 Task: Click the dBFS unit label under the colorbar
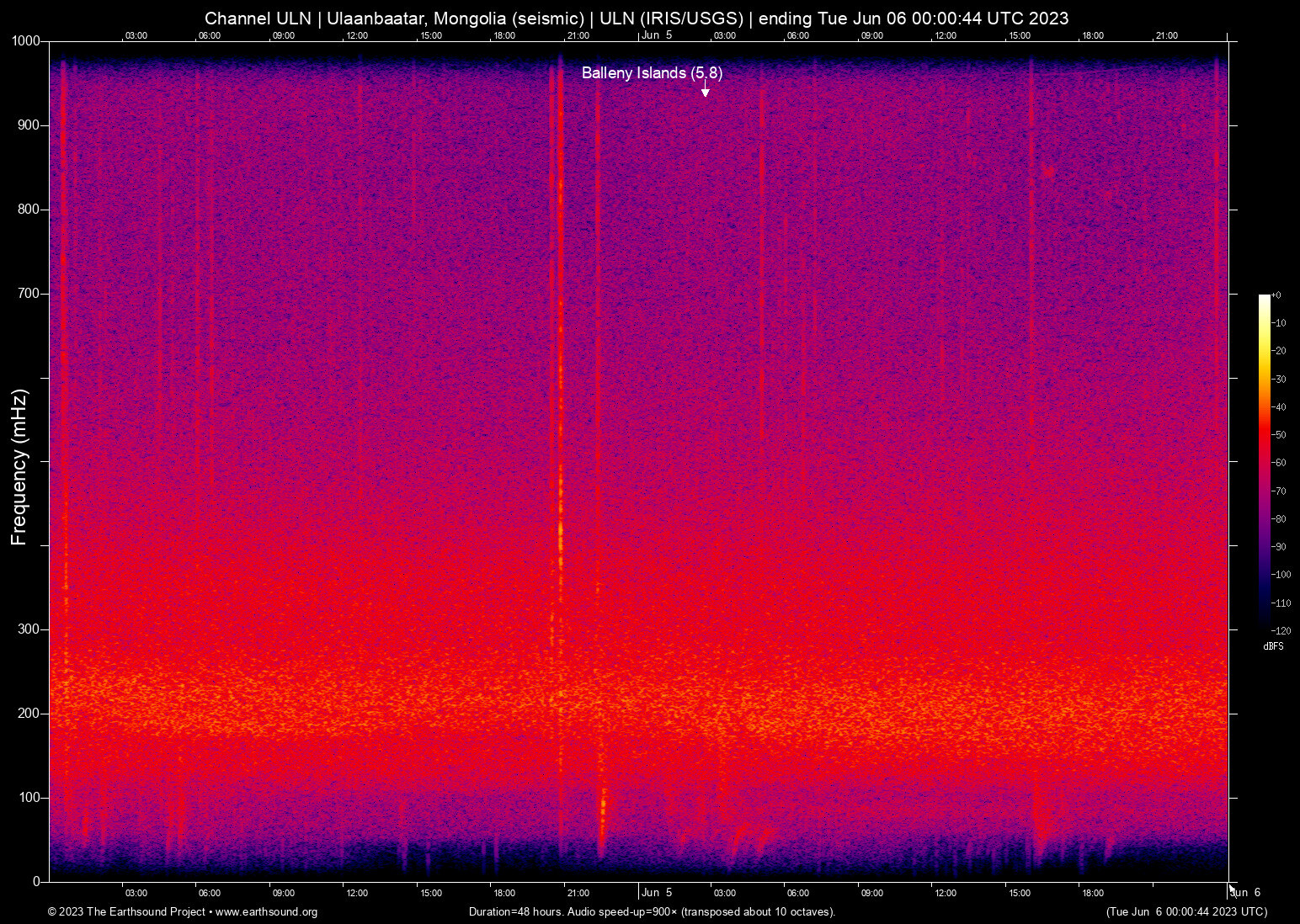tap(1274, 646)
